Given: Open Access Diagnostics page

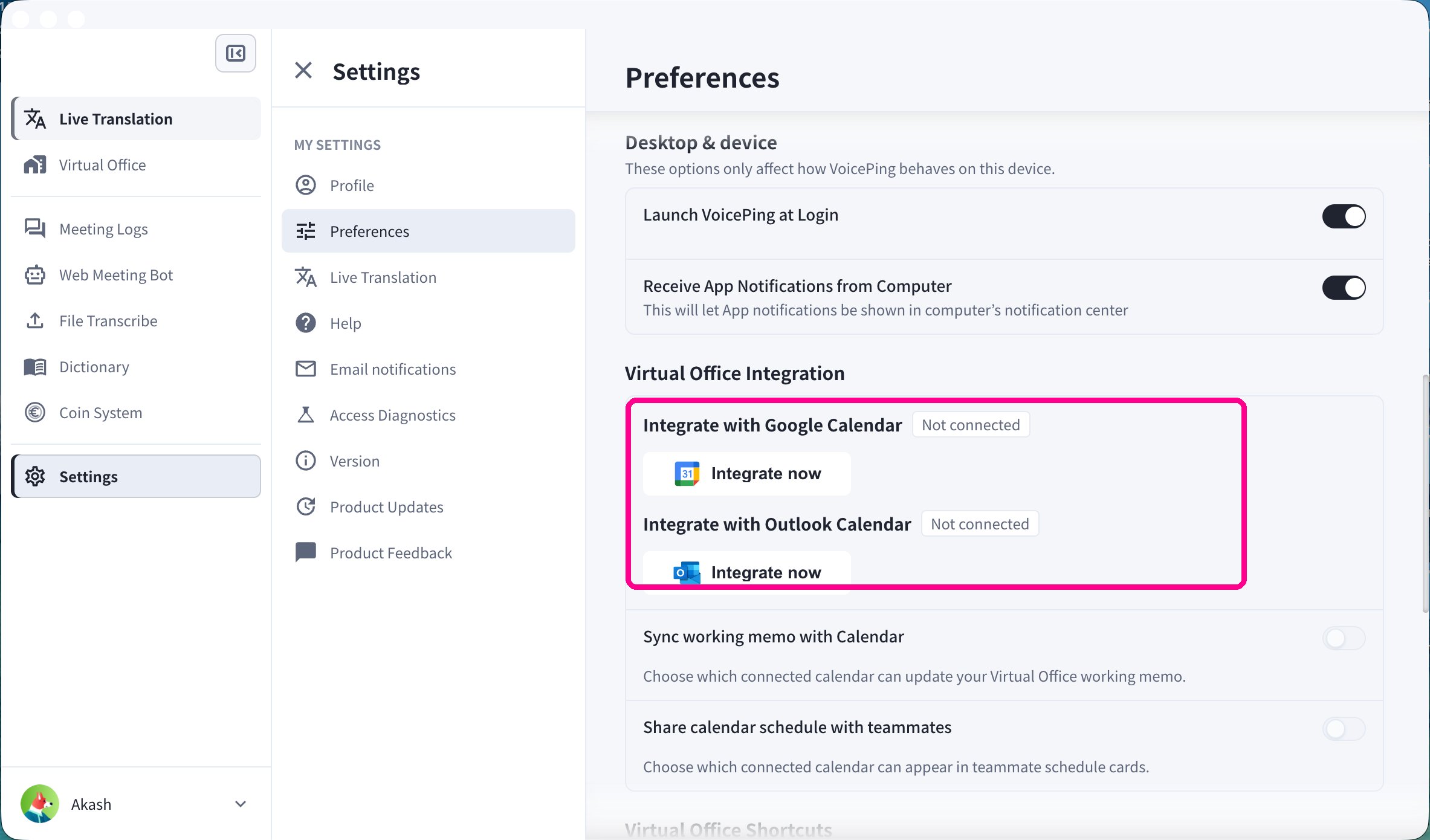Looking at the screenshot, I should click(x=429, y=415).
